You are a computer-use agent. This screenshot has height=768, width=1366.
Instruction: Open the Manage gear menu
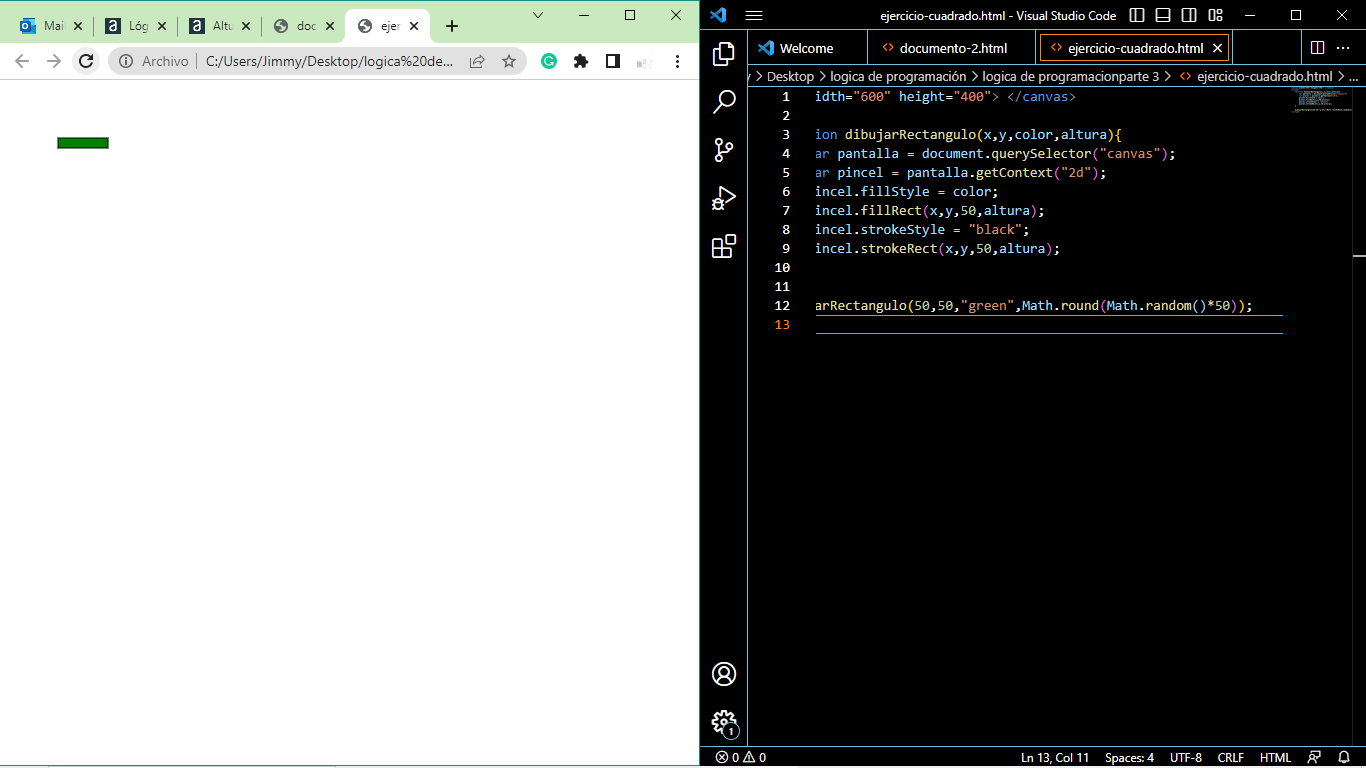click(724, 722)
